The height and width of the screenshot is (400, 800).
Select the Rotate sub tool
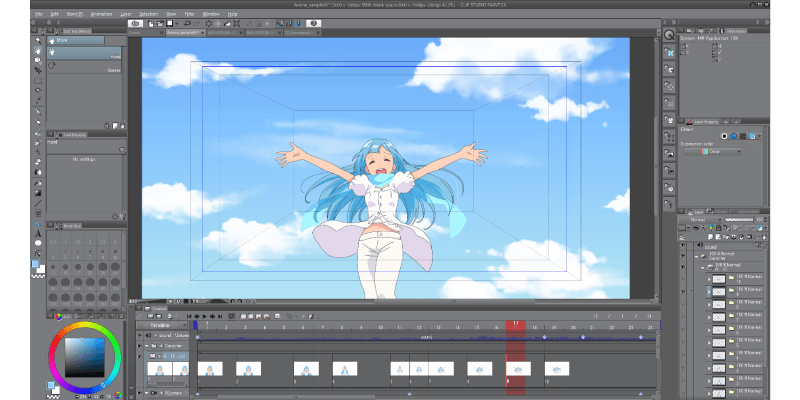coord(85,67)
